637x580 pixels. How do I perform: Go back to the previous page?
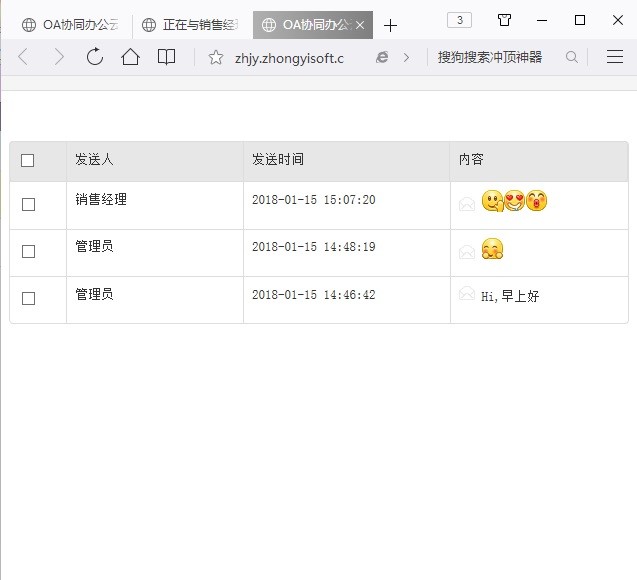24,57
